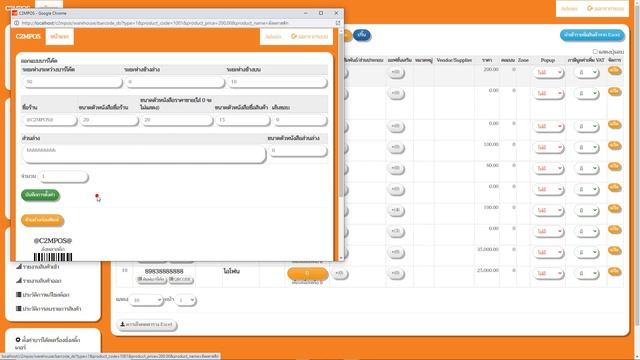Image resolution: width=640 pixels, height=360 pixels.
Task: Click the blue import from Excel button
Action: 592,35
